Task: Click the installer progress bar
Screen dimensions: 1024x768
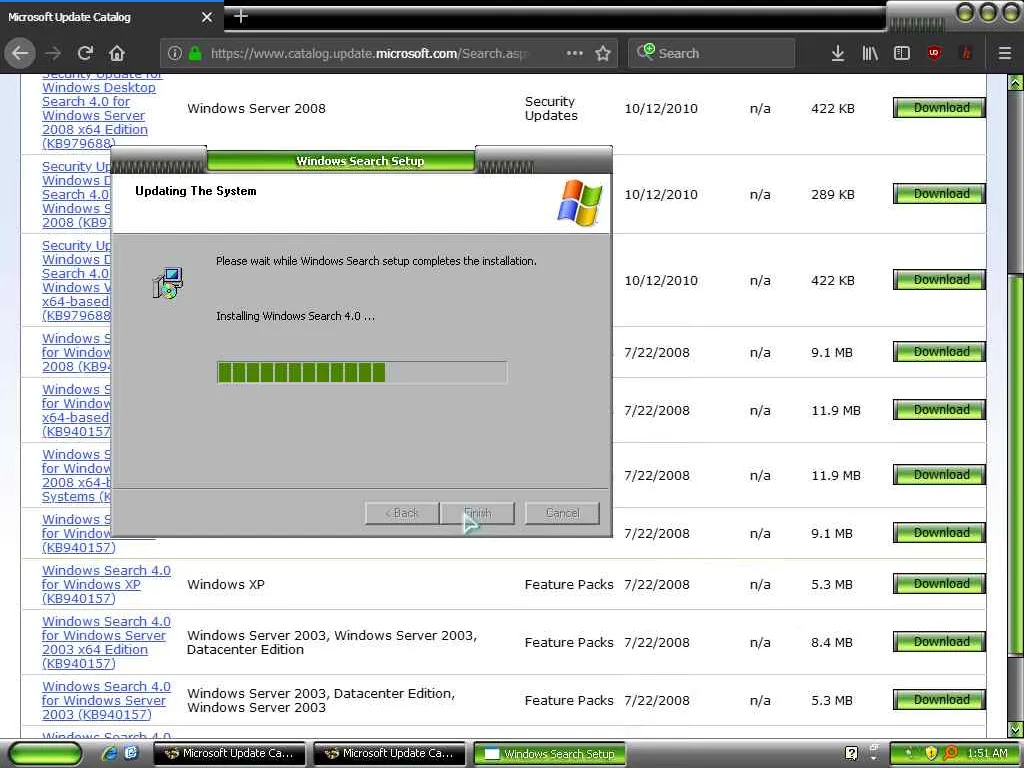Action: tap(362, 372)
